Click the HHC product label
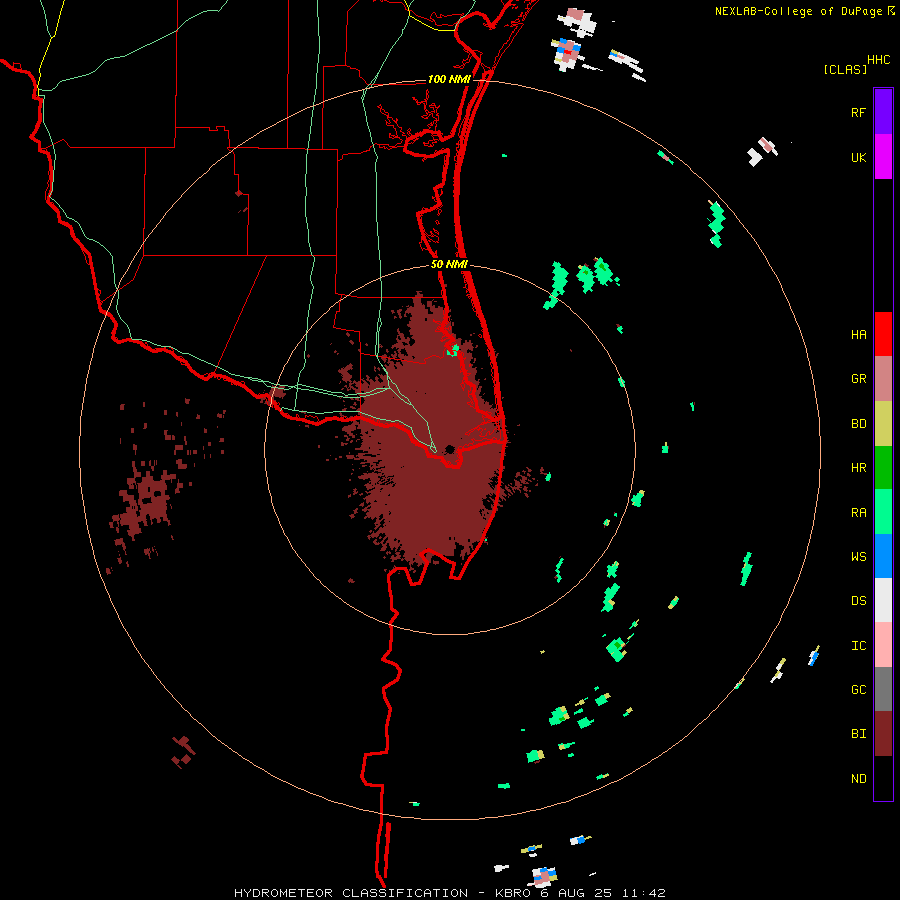This screenshot has height=900, width=900. [x=878, y=60]
